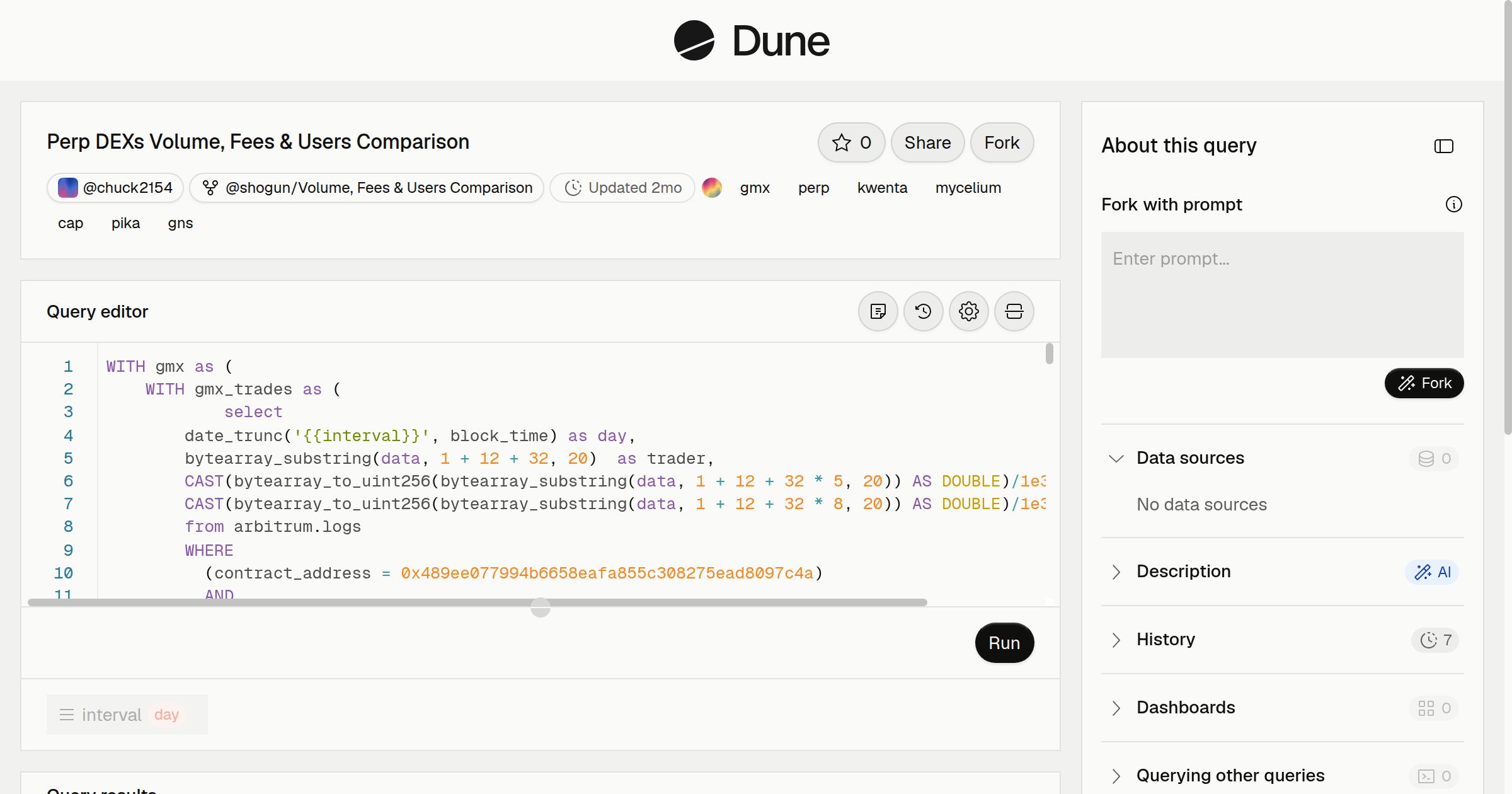
Task: Click the Share button
Action: [927, 142]
